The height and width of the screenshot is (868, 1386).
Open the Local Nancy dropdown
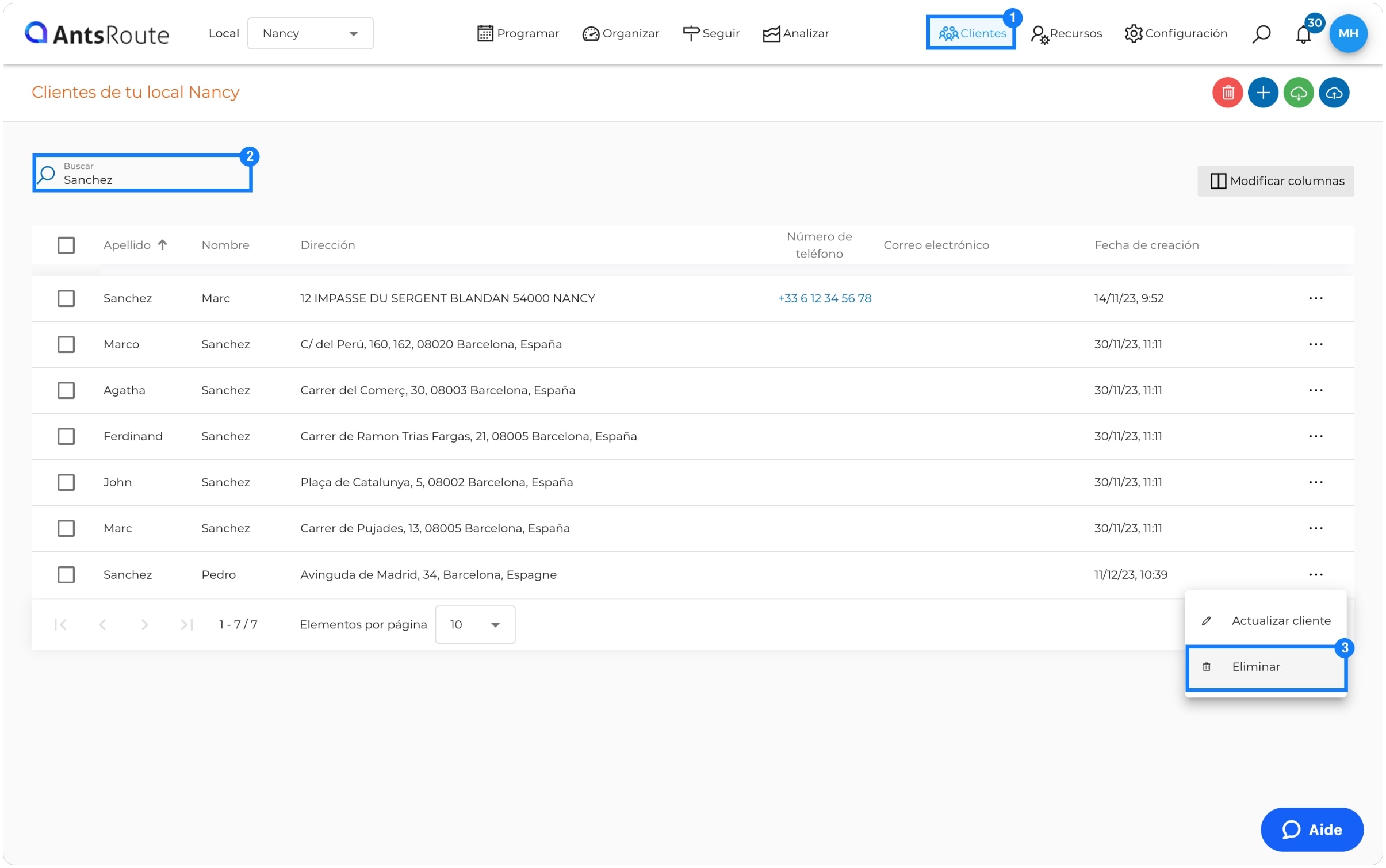click(310, 33)
